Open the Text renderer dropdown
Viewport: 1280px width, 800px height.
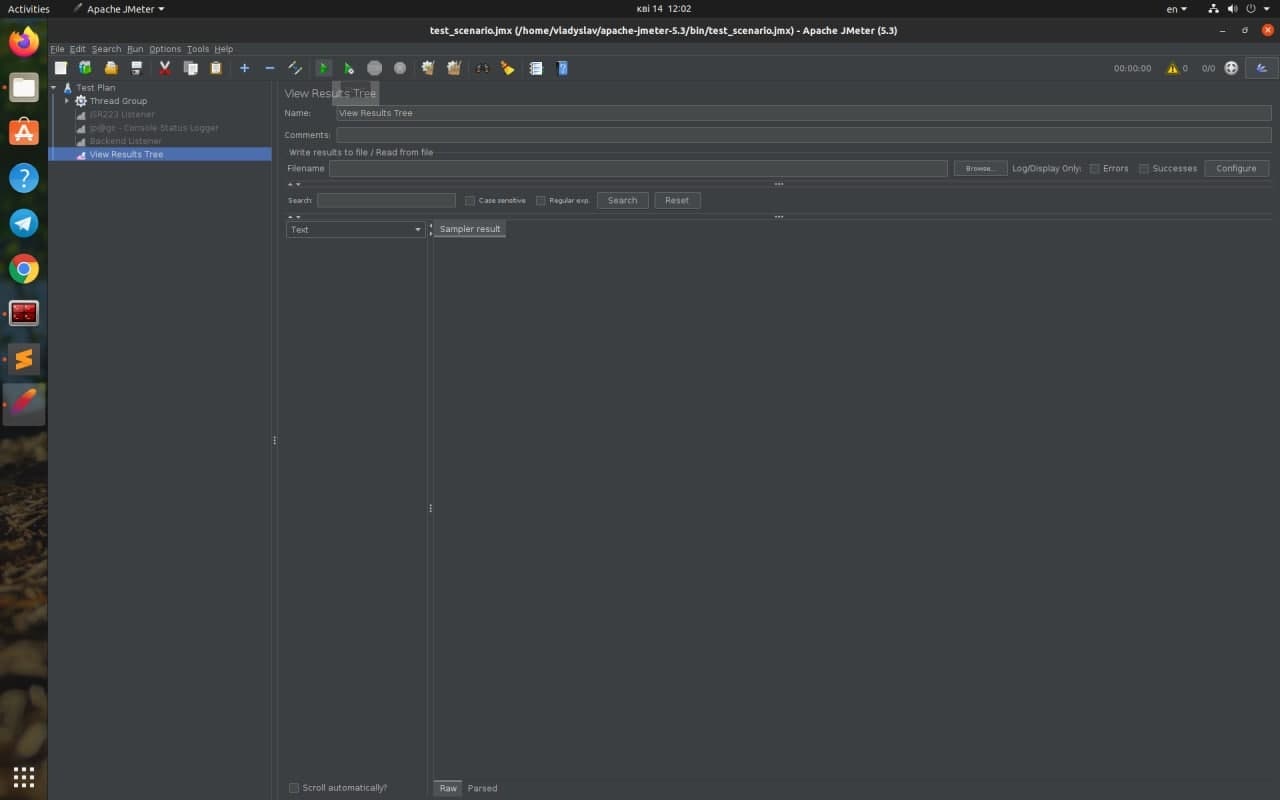pos(356,229)
